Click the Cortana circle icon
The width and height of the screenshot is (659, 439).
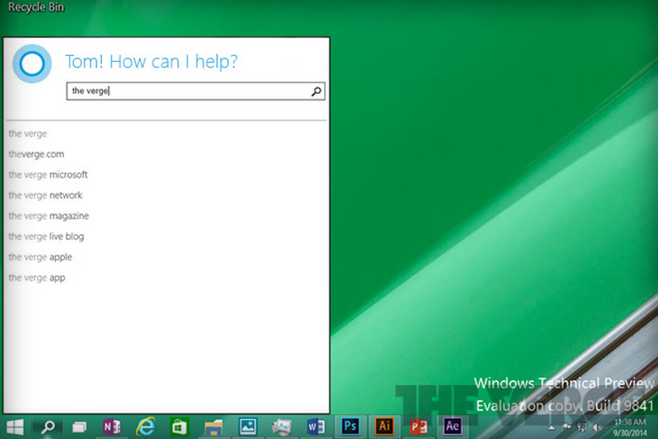click(32, 64)
